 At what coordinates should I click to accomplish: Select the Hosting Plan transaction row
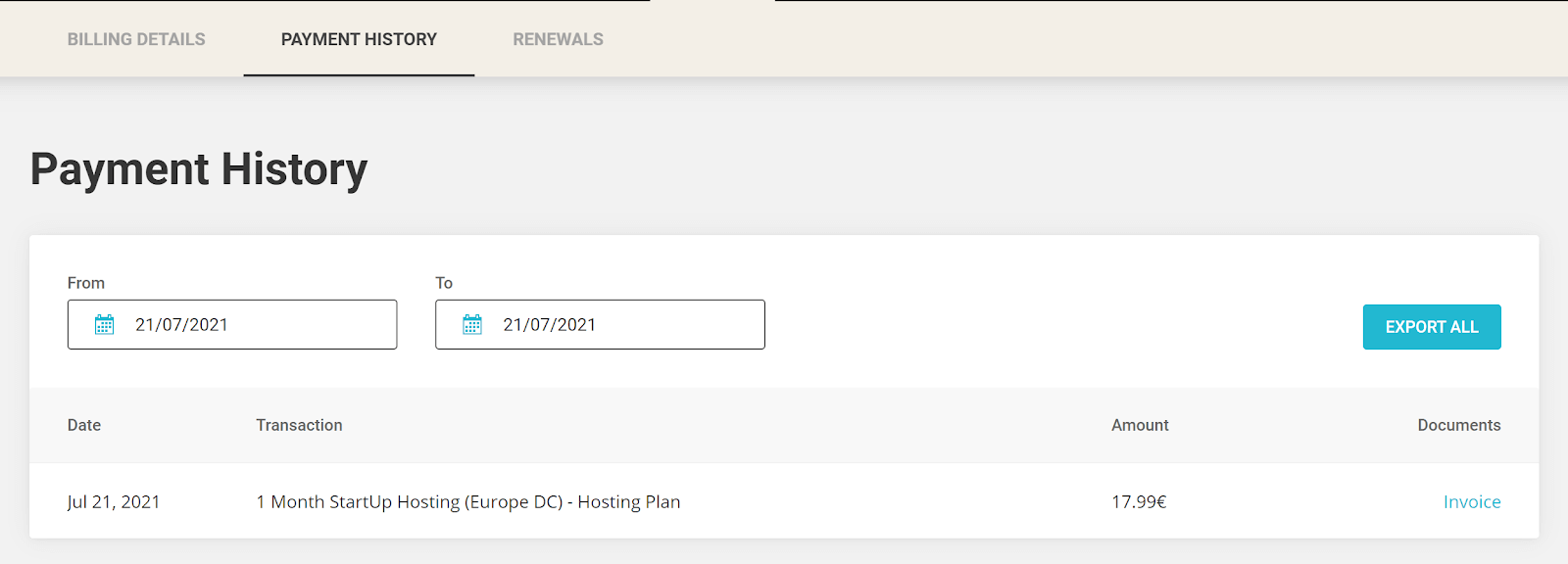784,501
